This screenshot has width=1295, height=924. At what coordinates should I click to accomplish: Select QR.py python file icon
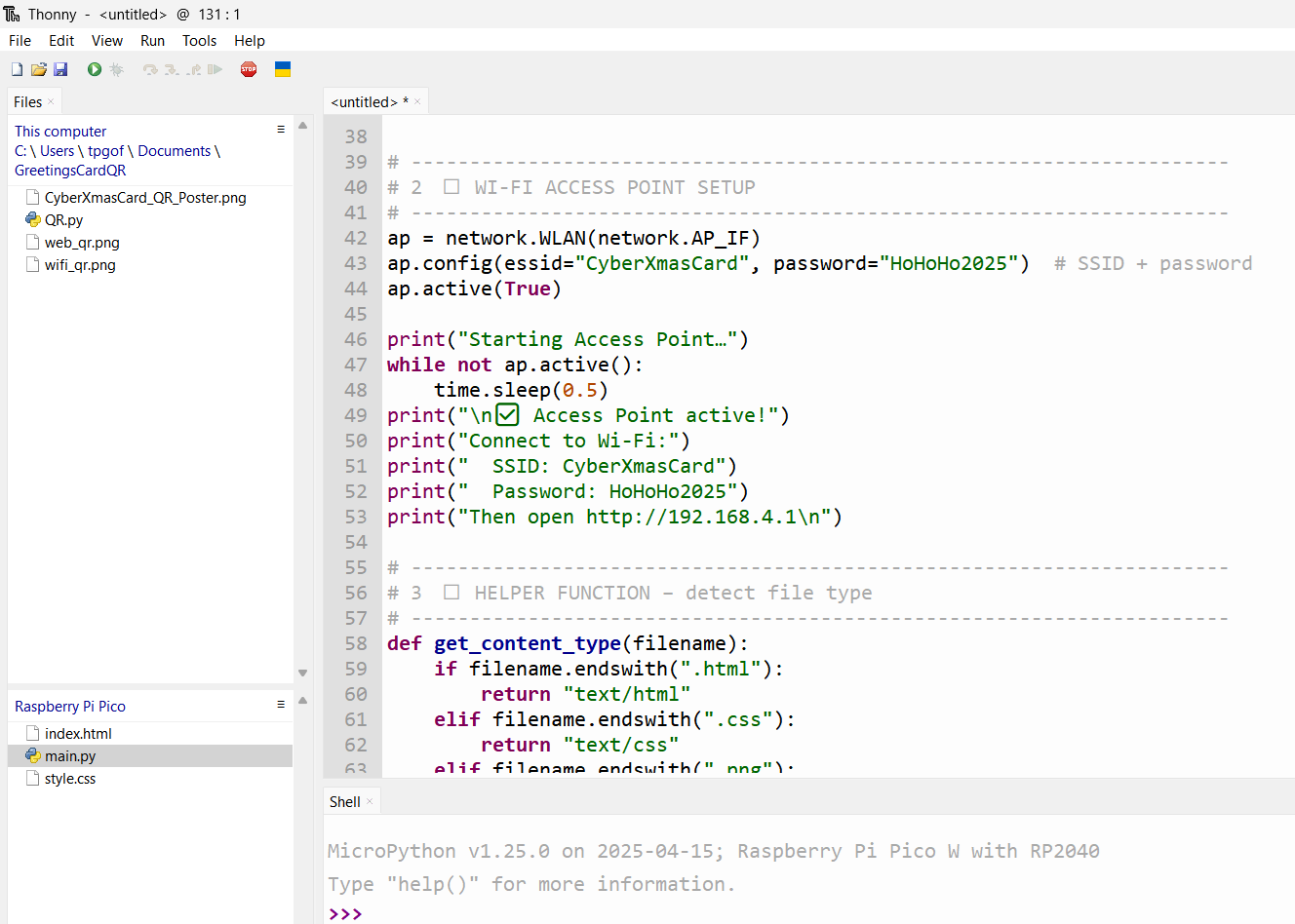(32, 219)
